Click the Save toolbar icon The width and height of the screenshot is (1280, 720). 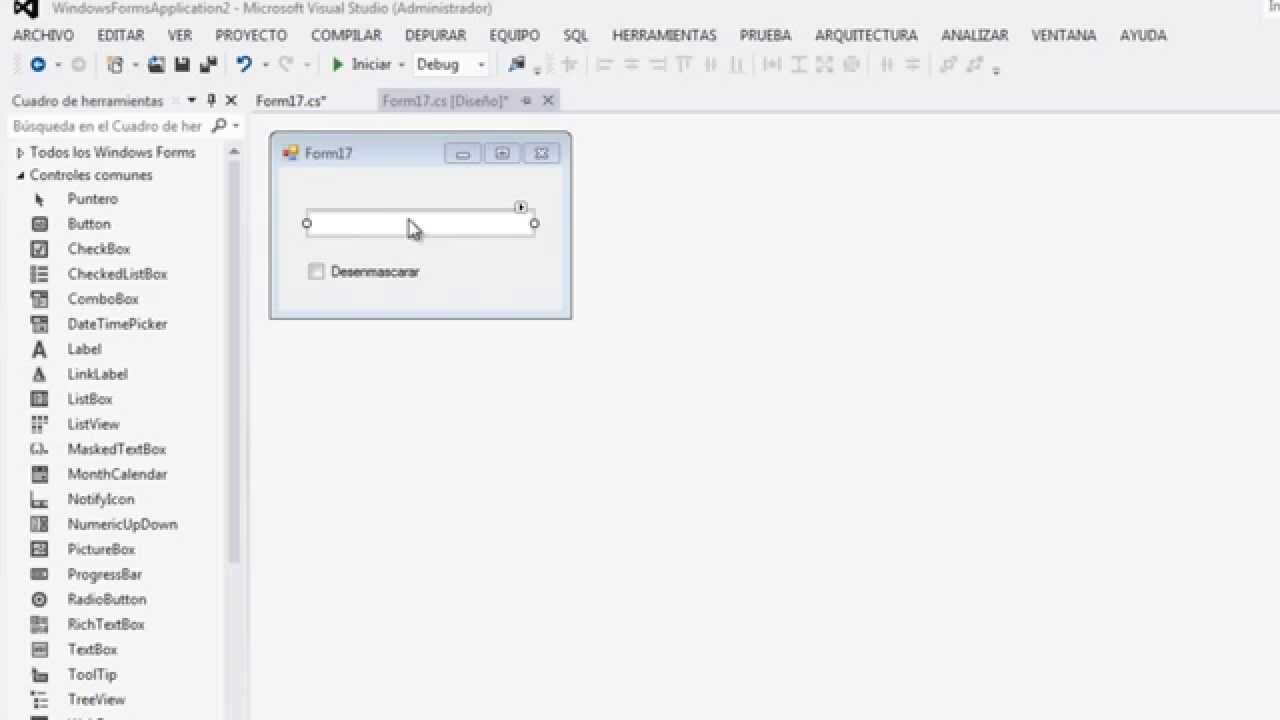point(182,64)
